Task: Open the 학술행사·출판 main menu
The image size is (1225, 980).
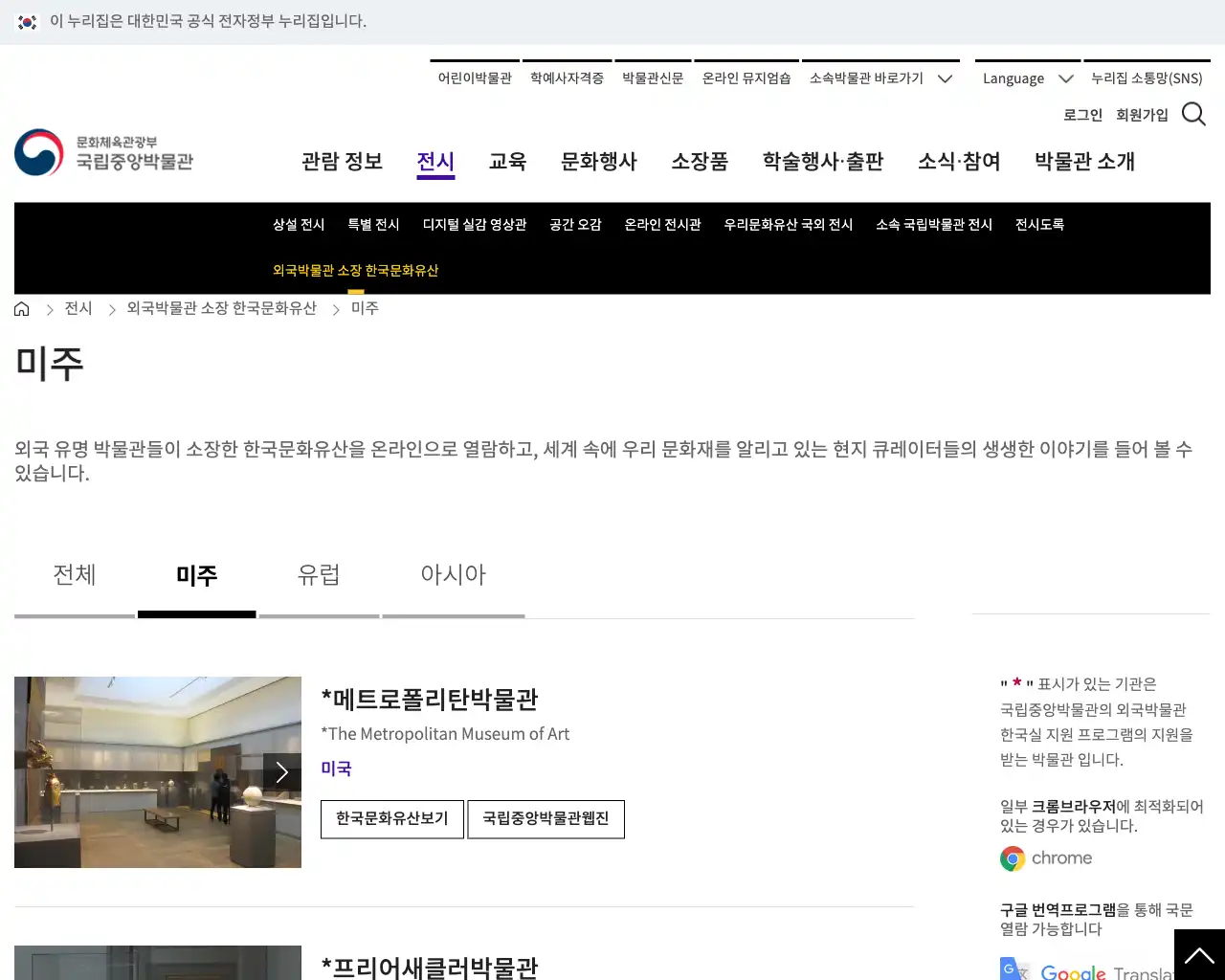Action: tap(823, 162)
